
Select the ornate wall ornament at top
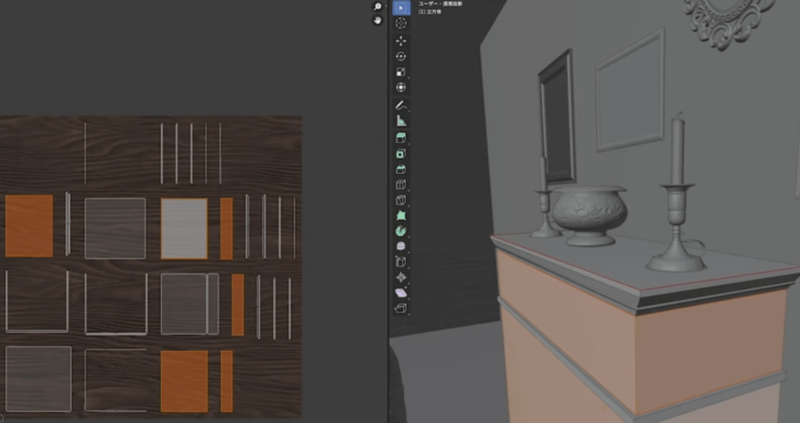[x=729, y=20]
